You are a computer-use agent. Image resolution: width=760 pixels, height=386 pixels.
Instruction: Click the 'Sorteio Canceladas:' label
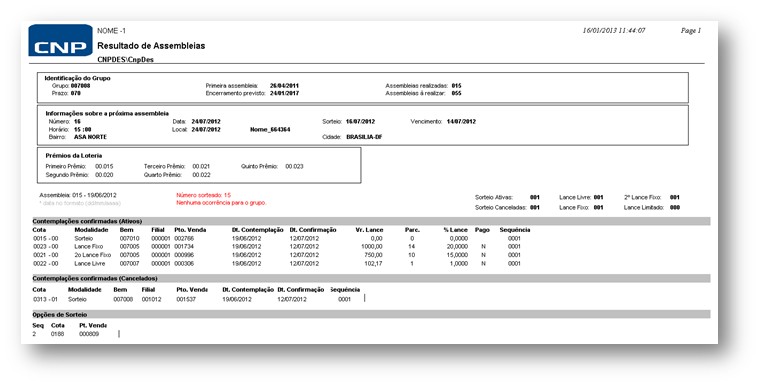tap(501, 208)
